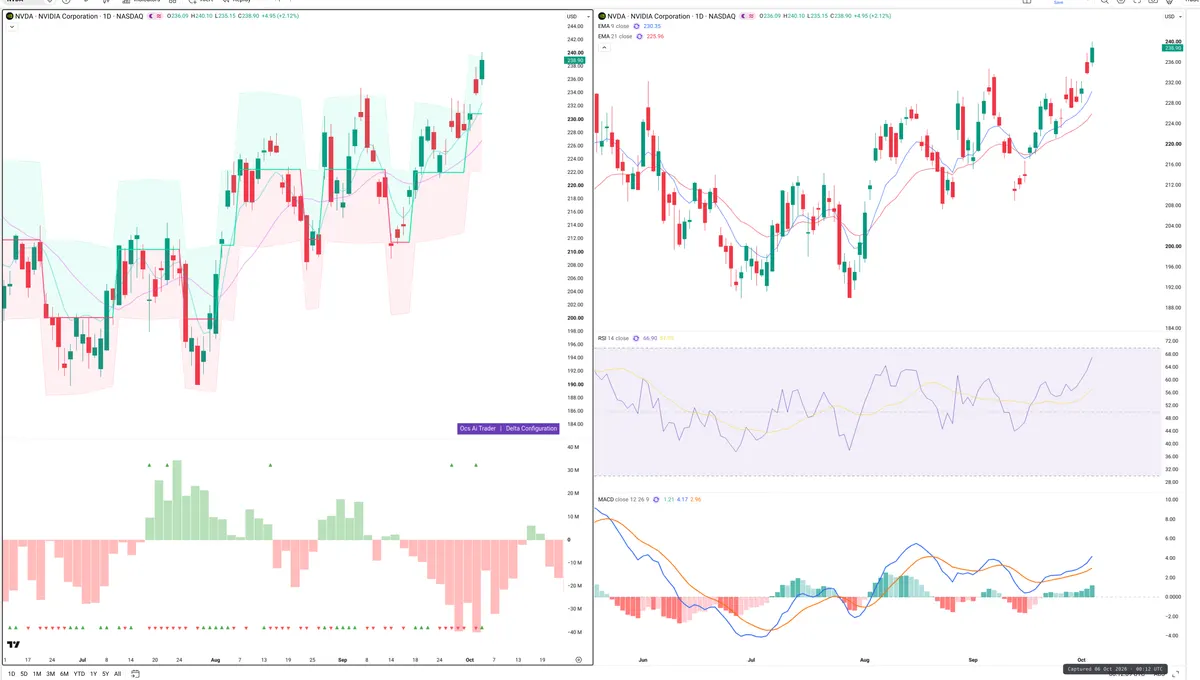This screenshot has width=1200, height=680.
Task: Collapse the EMA indicator legend on right chart
Action: 604,47
